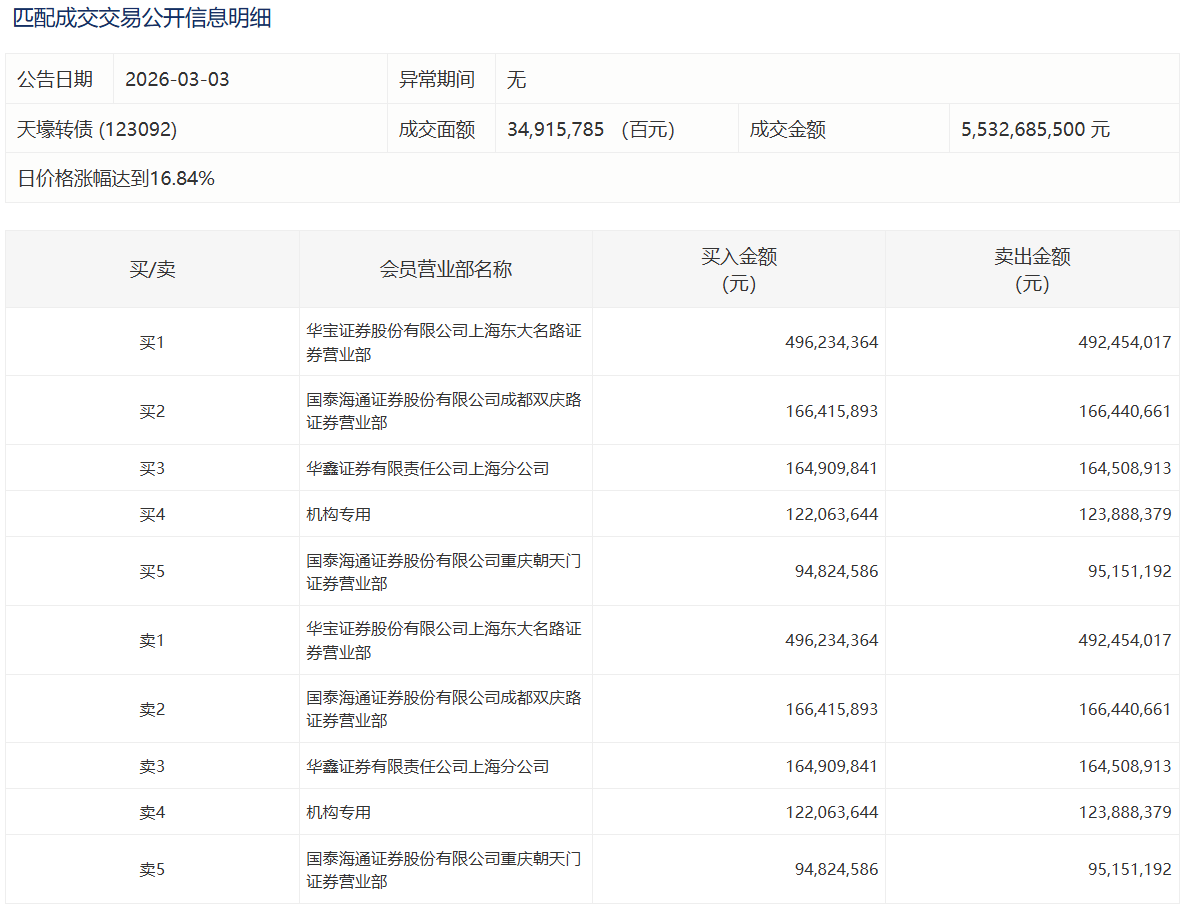This screenshot has width=1188, height=912.
Task: Click the 买/卖 column header
Action: tap(152, 269)
